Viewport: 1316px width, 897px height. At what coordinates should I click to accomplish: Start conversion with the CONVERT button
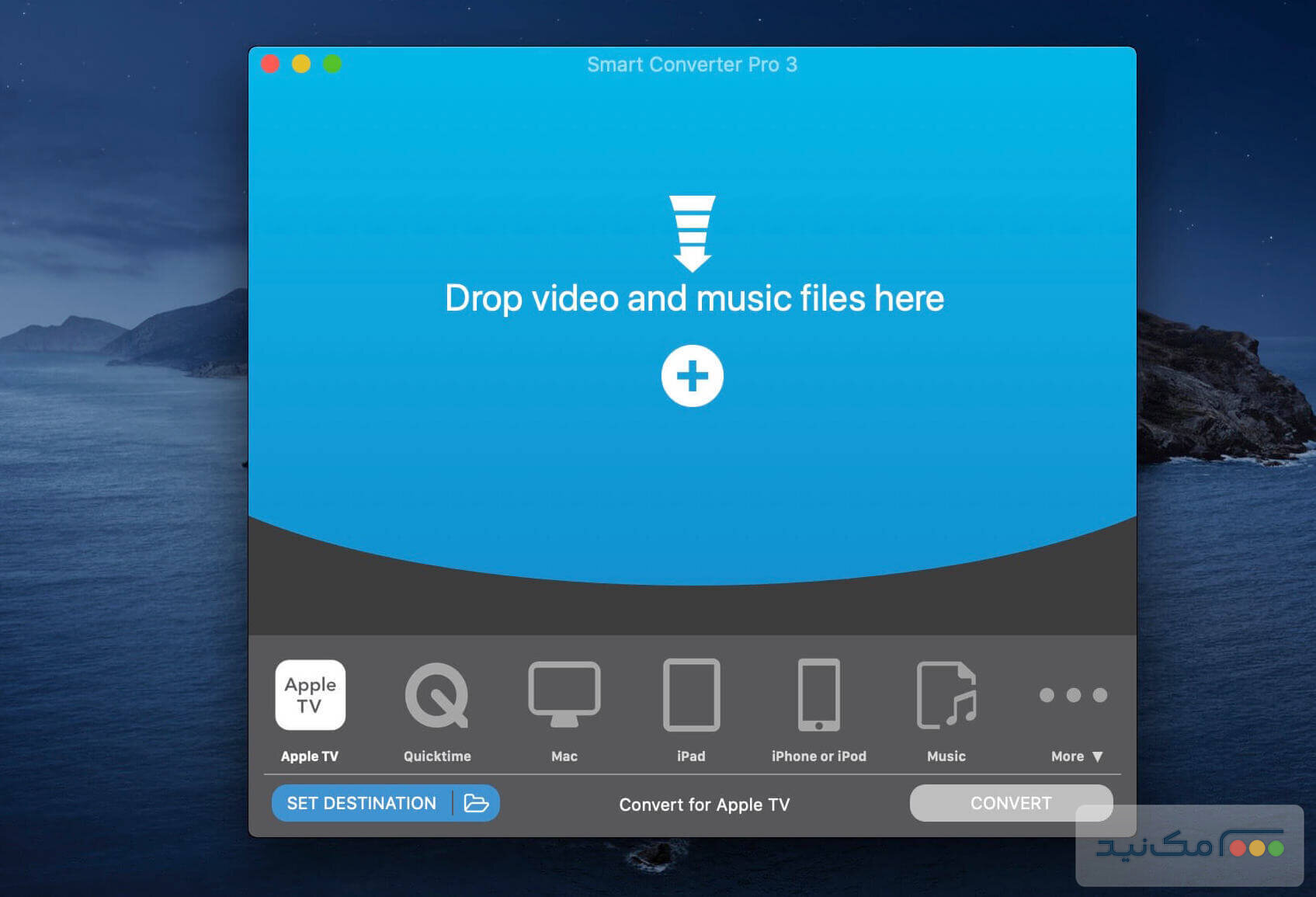pyautogui.click(x=1011, y=803)
